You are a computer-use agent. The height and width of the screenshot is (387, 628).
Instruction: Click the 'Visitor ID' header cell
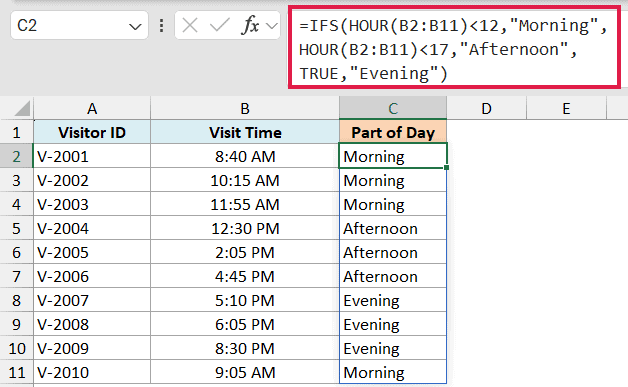pyautogui.click(x=92, y=132)
